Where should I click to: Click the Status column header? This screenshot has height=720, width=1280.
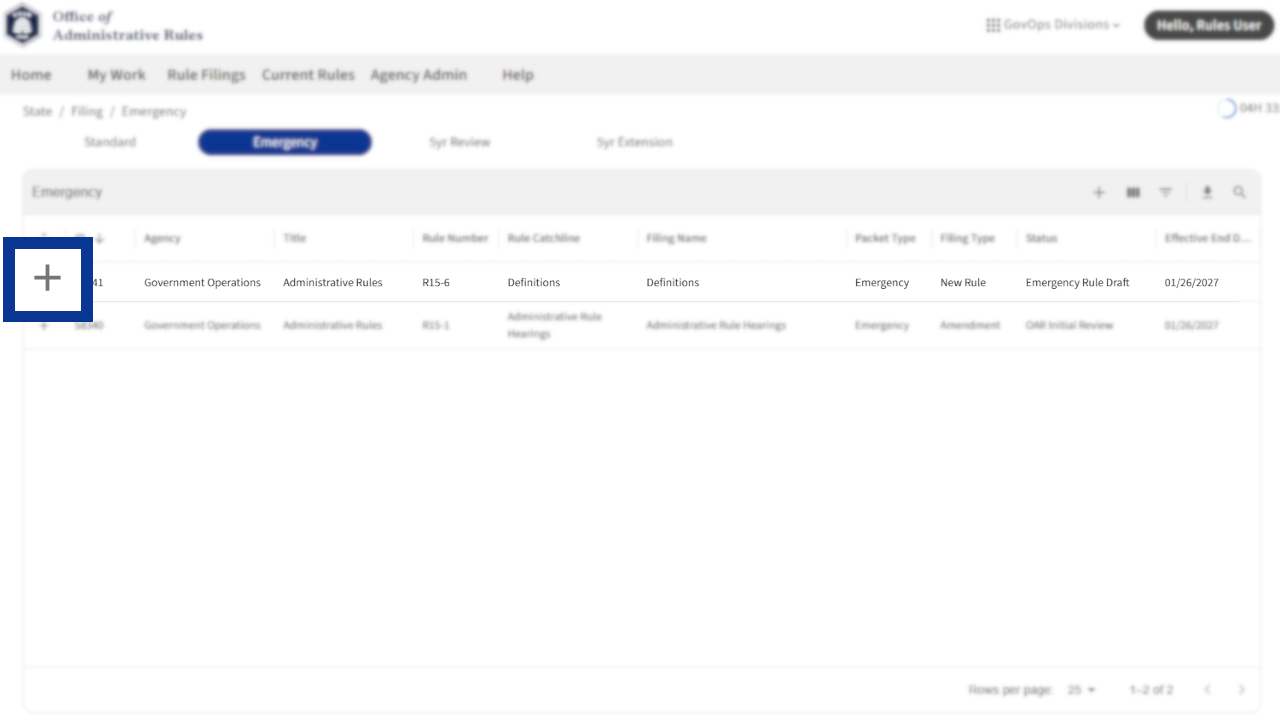pos(1041,238)
